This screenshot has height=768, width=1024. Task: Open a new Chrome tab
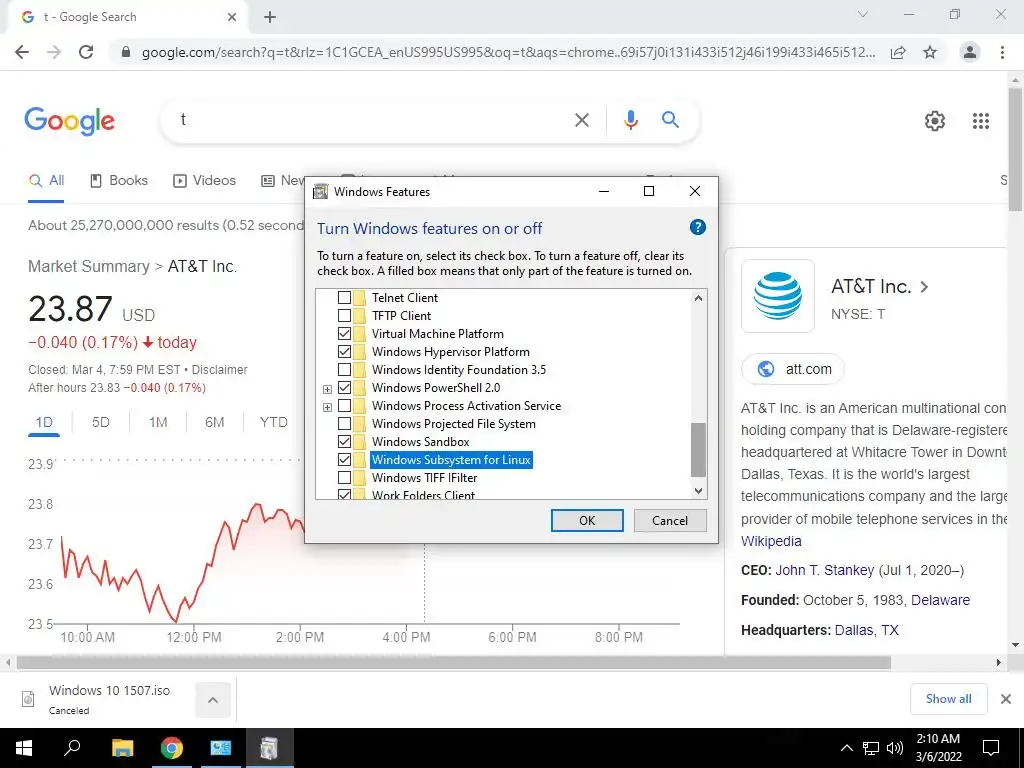click(x=270, y=17)
